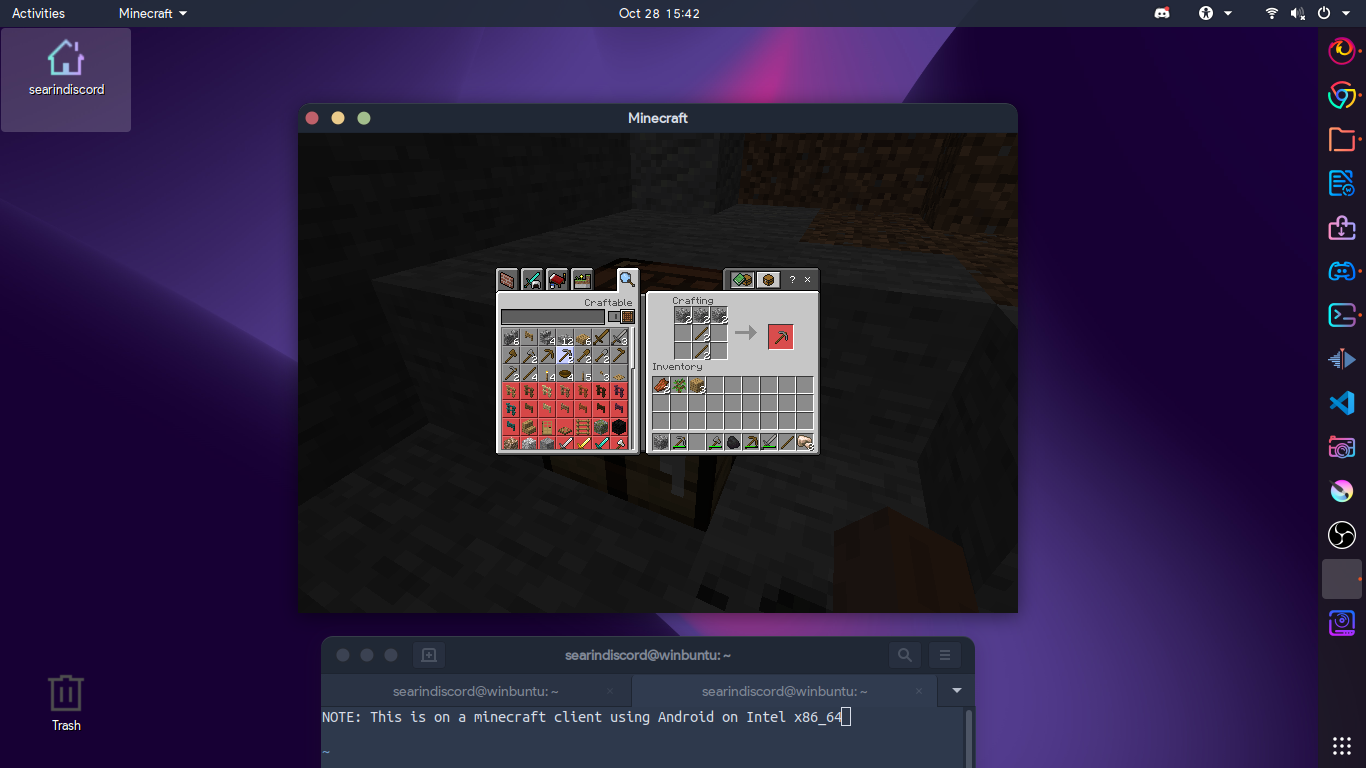Select the Nature tab with grass block icon
The image size is (1366, 768).
click(x=582, y=279)
